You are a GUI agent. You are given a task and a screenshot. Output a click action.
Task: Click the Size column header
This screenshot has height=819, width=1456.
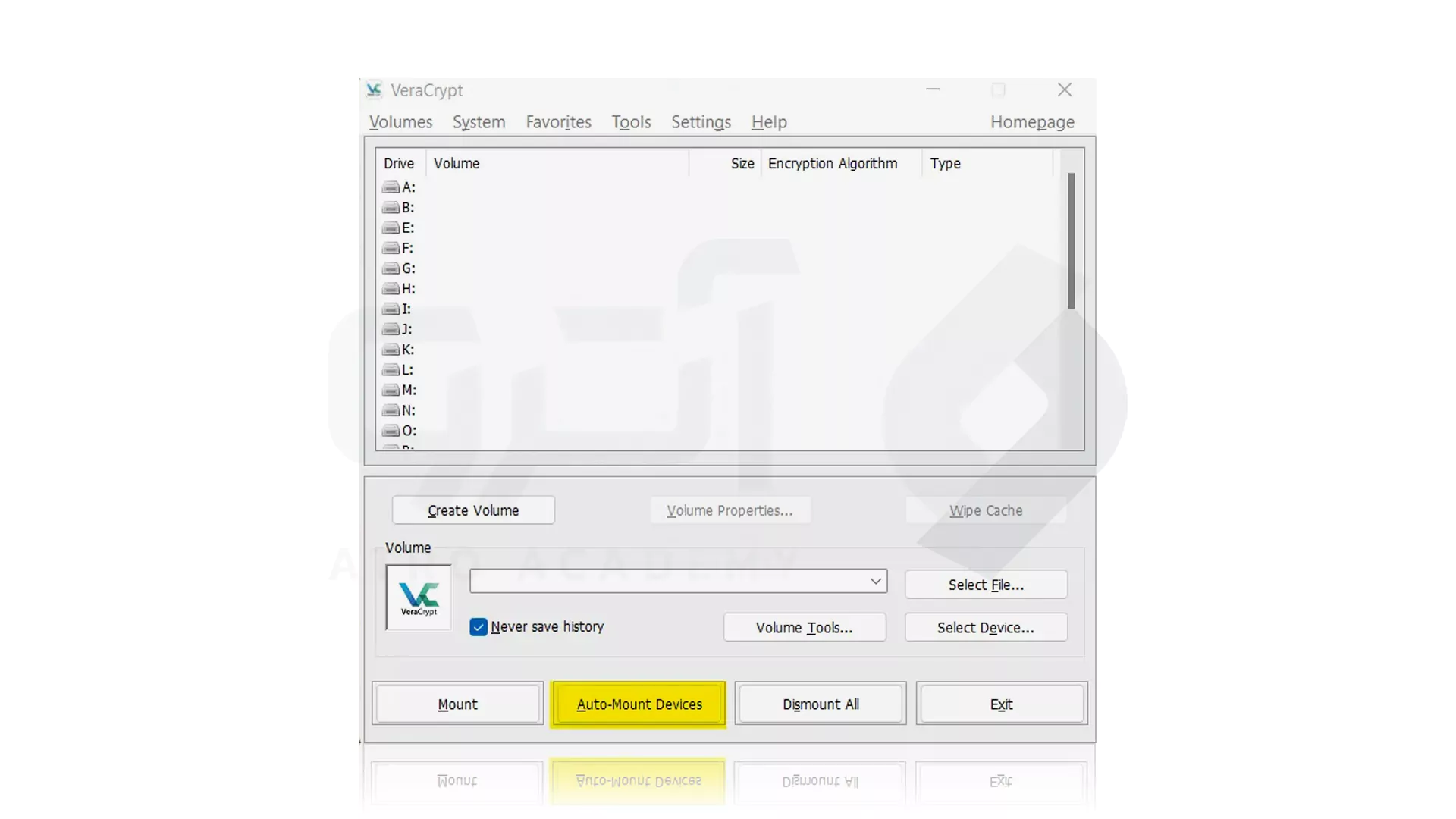point(726,164)
